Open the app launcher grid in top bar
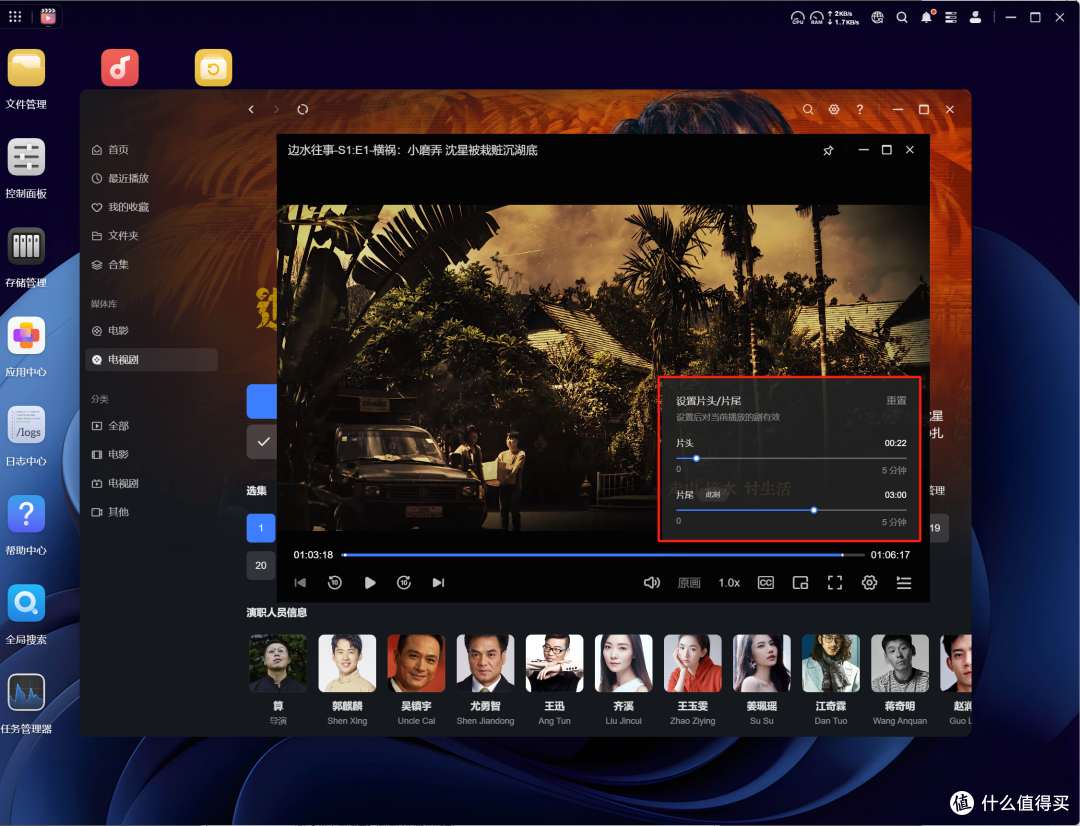The width and height of the screenshot is (1080, 826). 15,17
